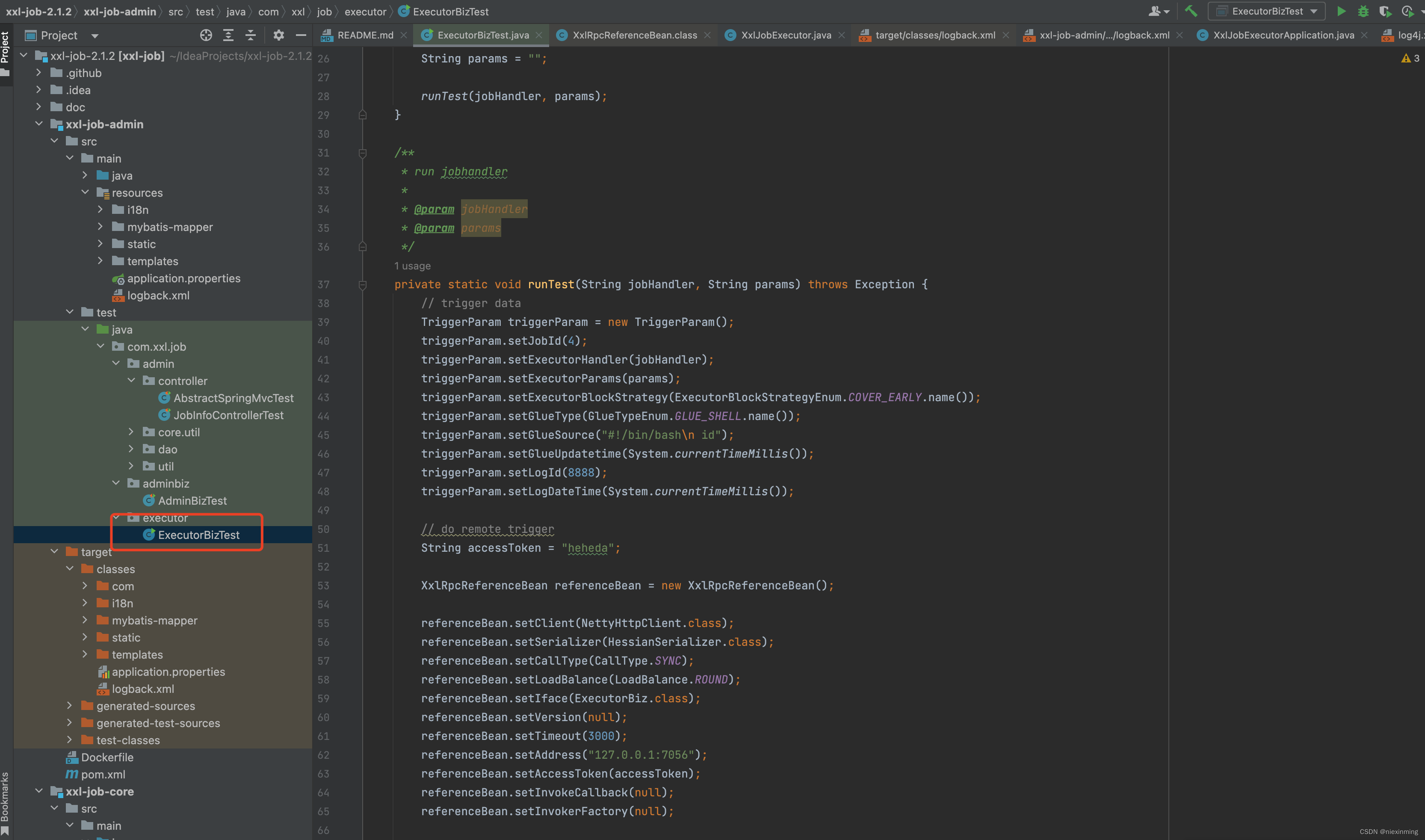The width and height of the screenshot is (1425, 840).
Task: Toggle fold marker at line 37 runTest method
Action: pos(363,285)
